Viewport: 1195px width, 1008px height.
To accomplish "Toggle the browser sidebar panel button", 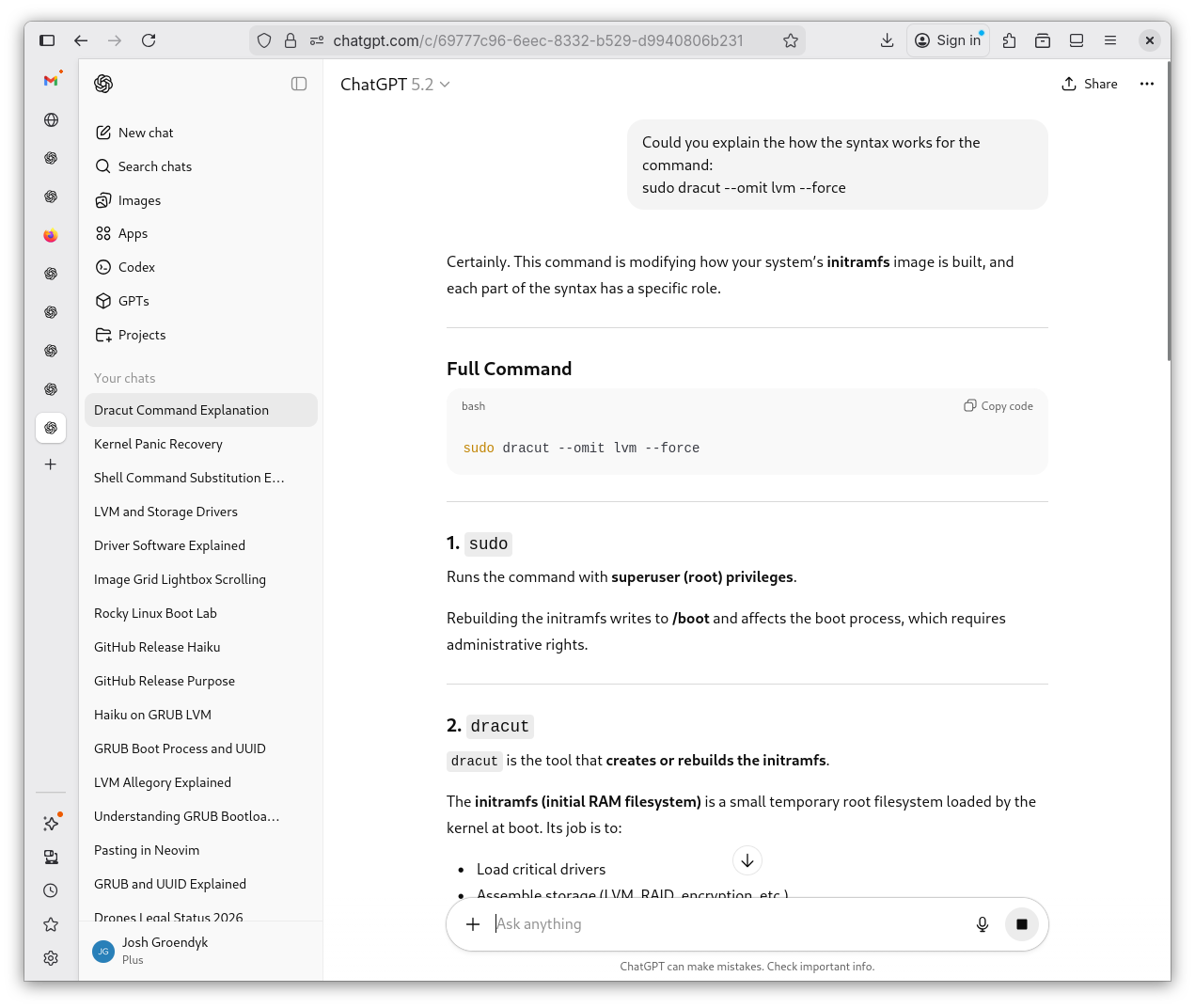I will pyautogui.click(x=47, y=40).
